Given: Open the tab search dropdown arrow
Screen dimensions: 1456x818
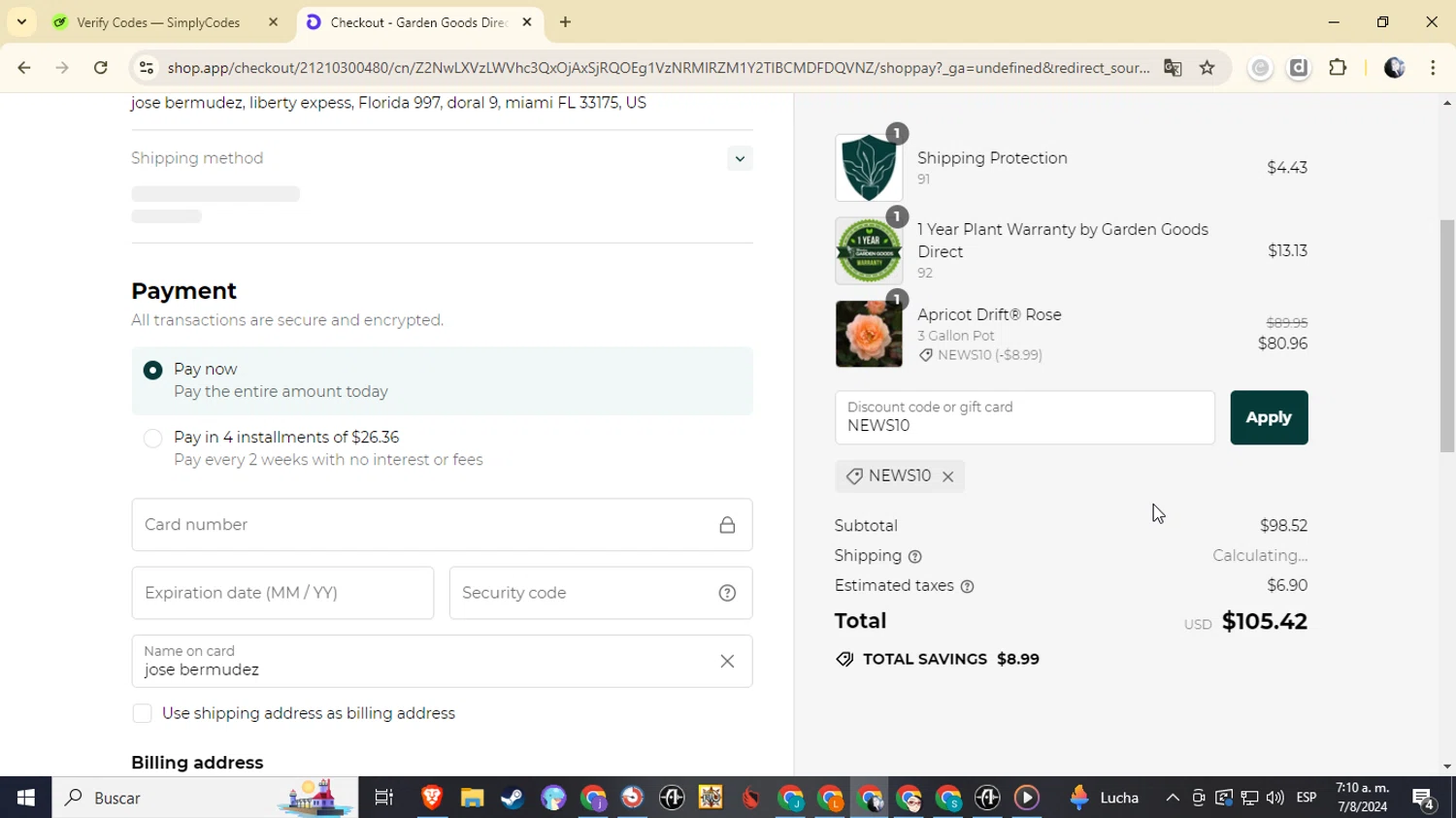Looking at the screenshot, I should pos(21,21).
